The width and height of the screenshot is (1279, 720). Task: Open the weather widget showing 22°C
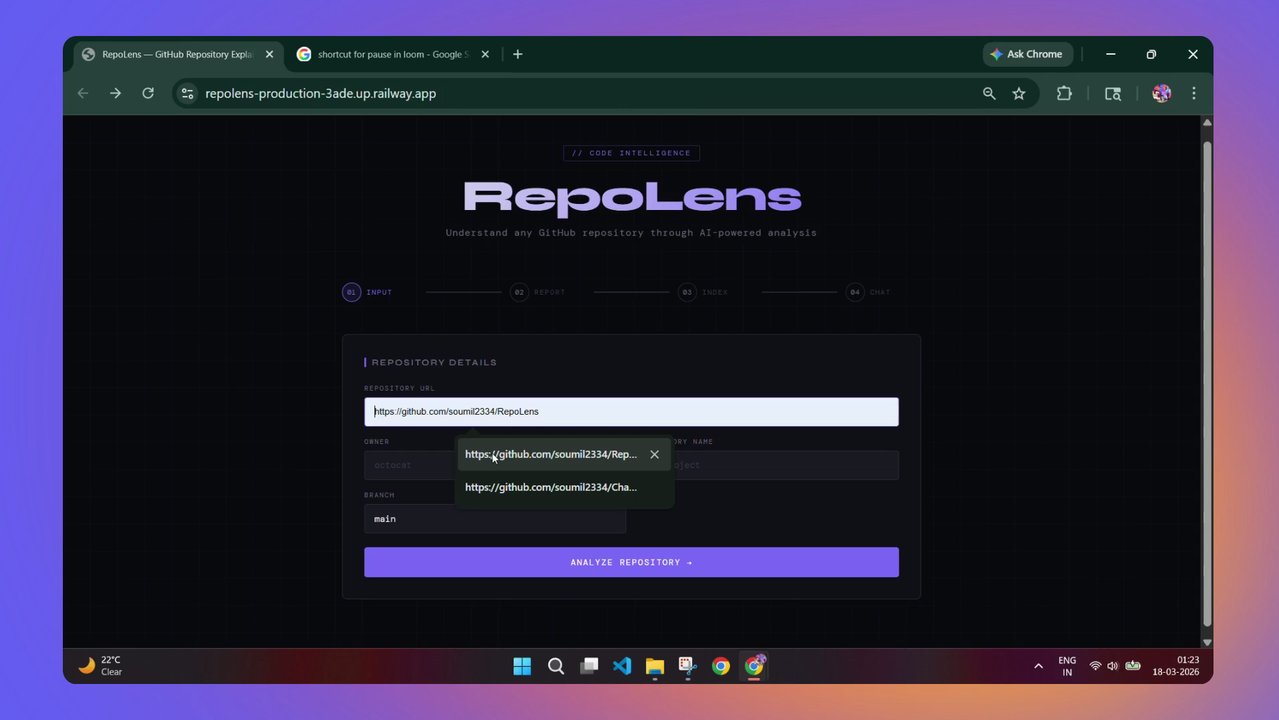100,666
